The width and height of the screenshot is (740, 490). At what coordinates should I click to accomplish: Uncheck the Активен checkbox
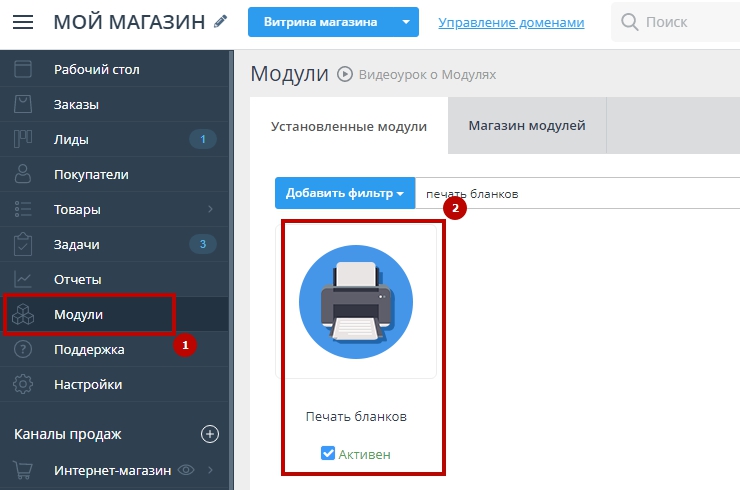(327, 454)
